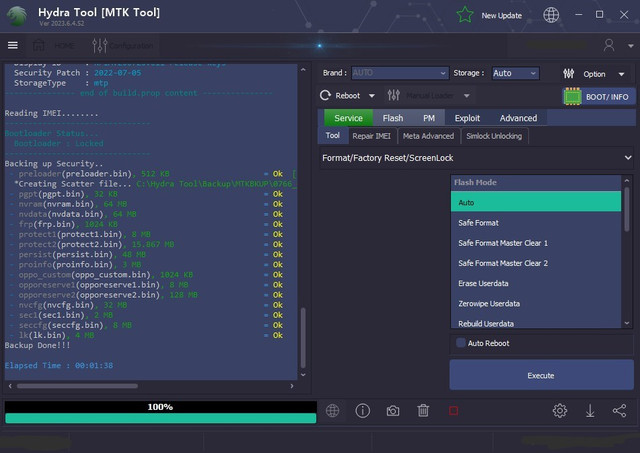
Task: Click the Hydra Tool logo icon
Action: click(x=17, y=16)
